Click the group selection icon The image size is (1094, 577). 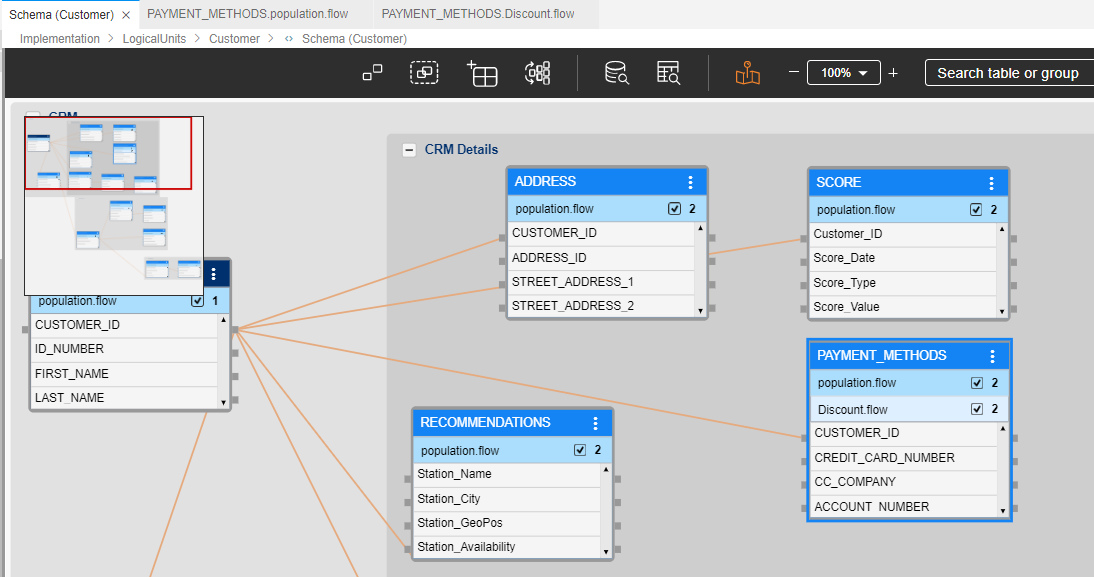pos(425,73)
